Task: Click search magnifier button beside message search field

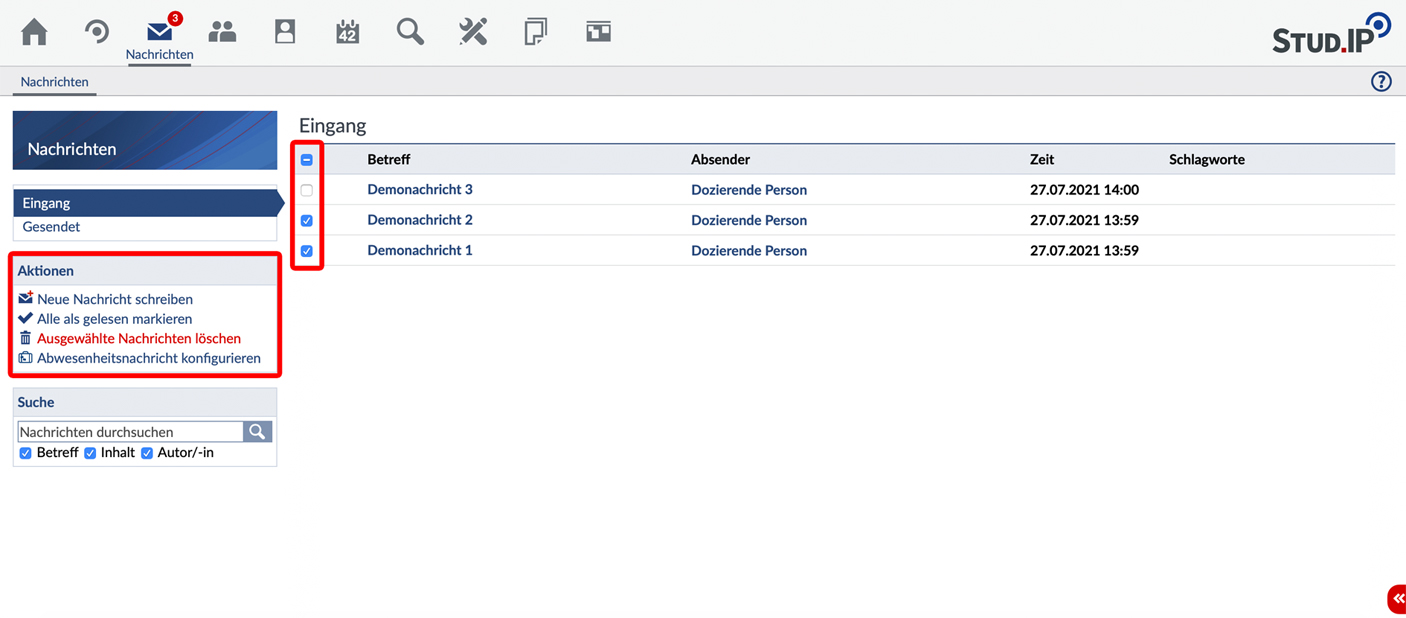Action: click(x=258, y=431)
